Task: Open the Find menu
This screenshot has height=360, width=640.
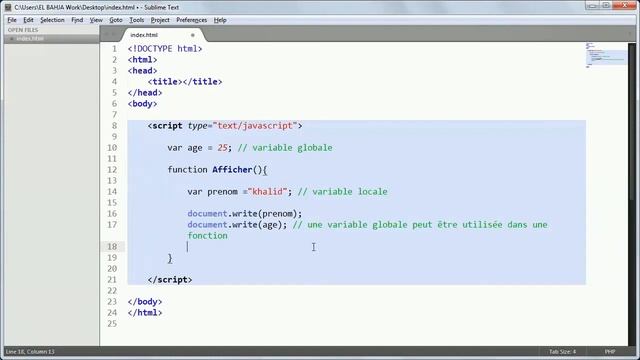Action: 77,20
